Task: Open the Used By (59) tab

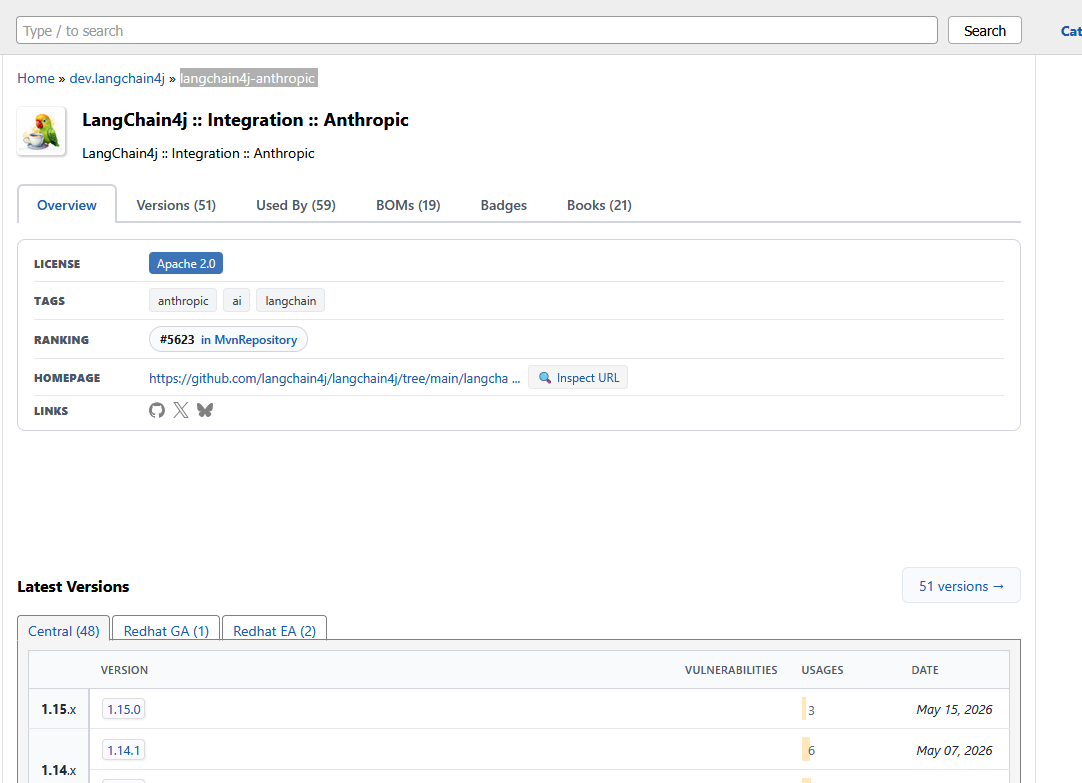Action: click(296, 205)
